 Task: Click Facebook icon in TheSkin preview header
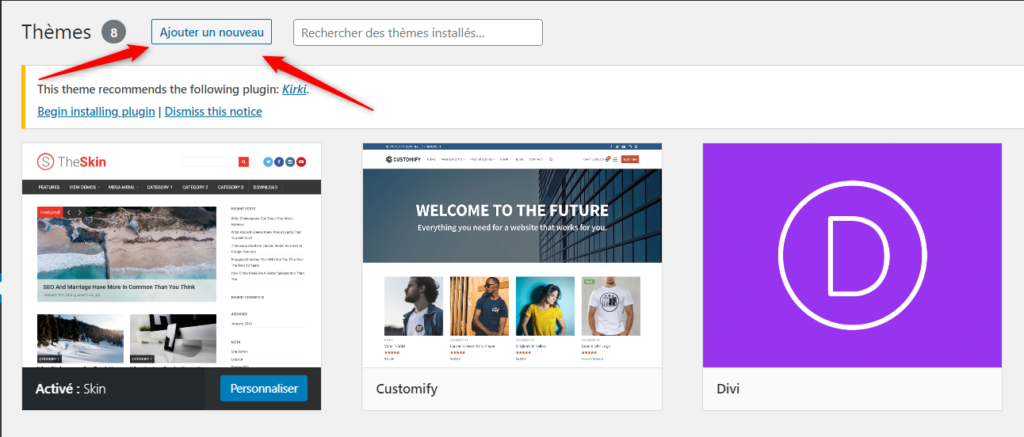click(279, 162)
